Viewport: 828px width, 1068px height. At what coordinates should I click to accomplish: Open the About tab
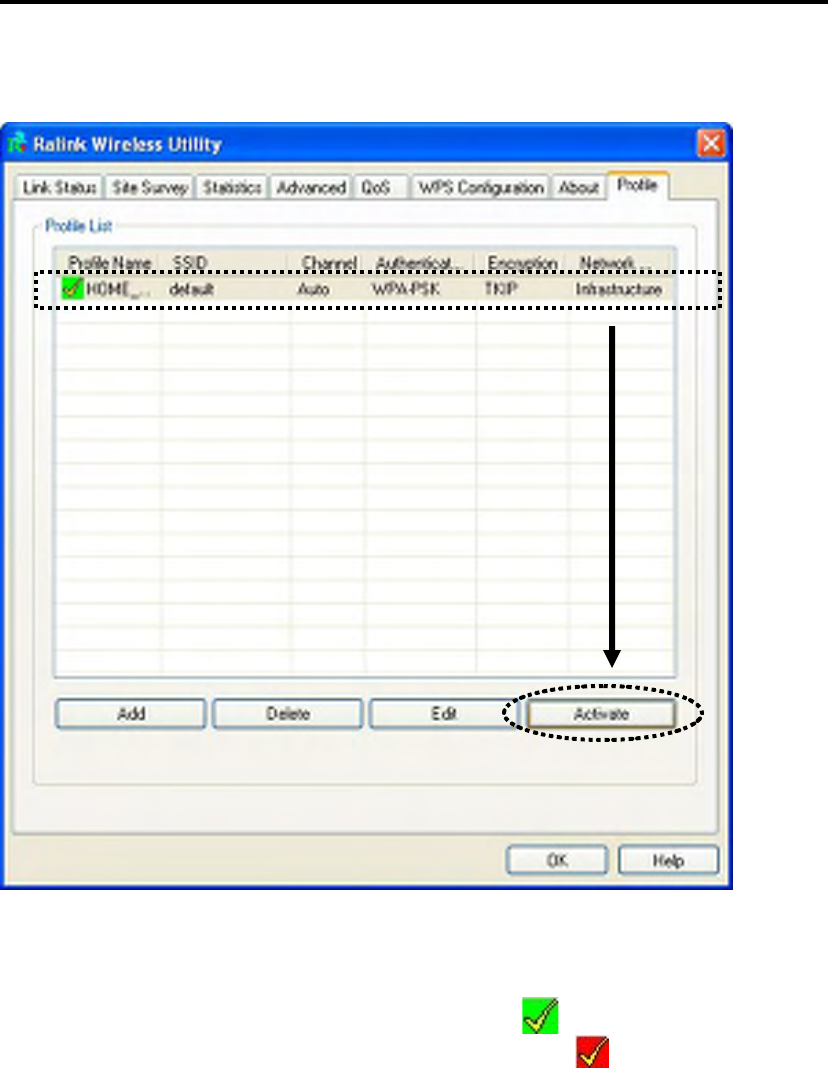point(578,187)
